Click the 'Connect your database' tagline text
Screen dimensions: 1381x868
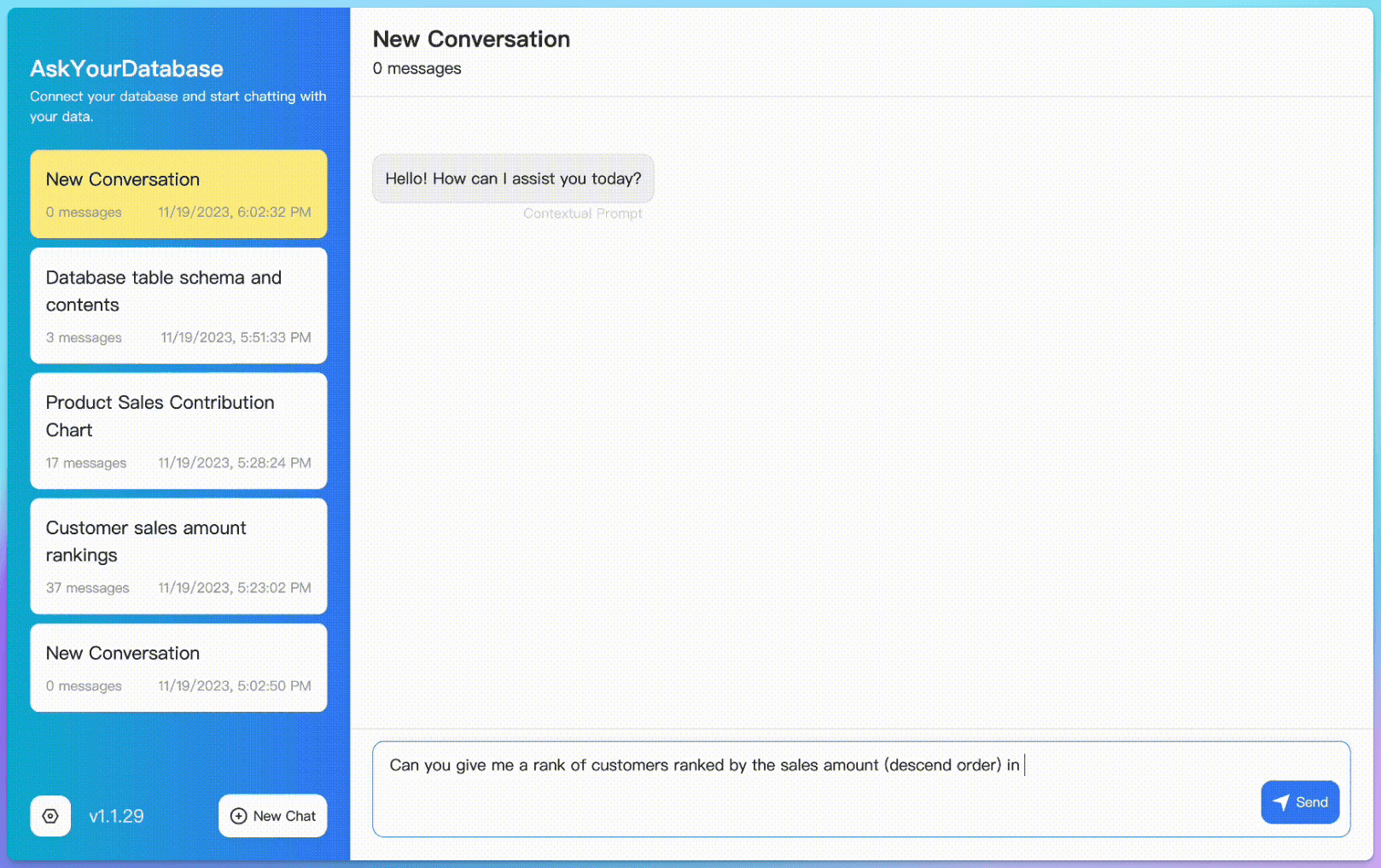pos(178,107)
